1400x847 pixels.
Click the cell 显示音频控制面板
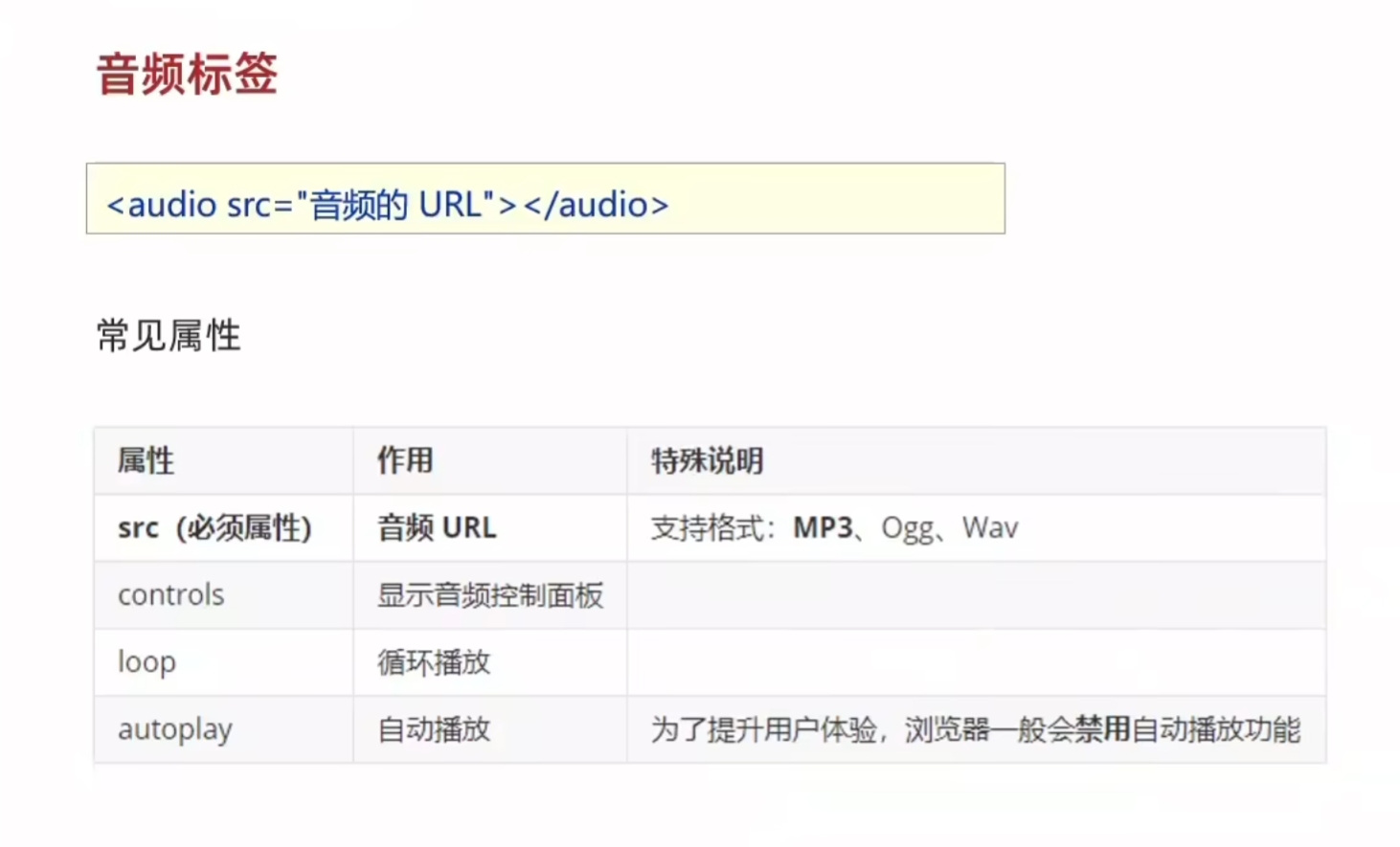pyautogui.click(x=490, y=594)
